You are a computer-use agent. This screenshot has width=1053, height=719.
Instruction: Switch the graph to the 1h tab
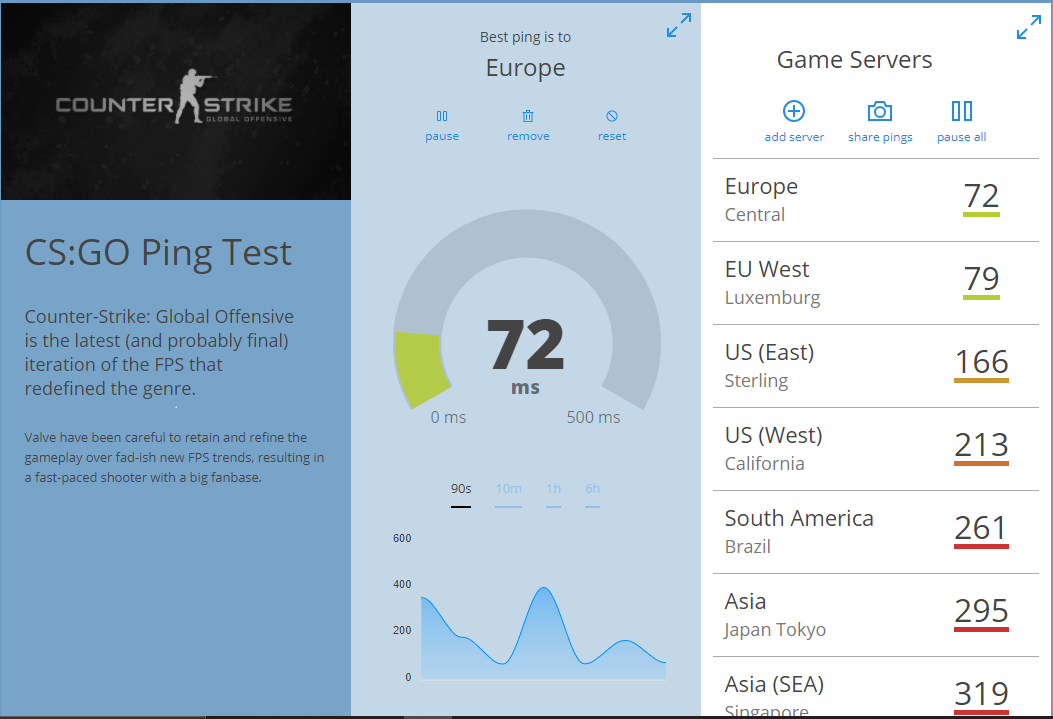[553, 493]
